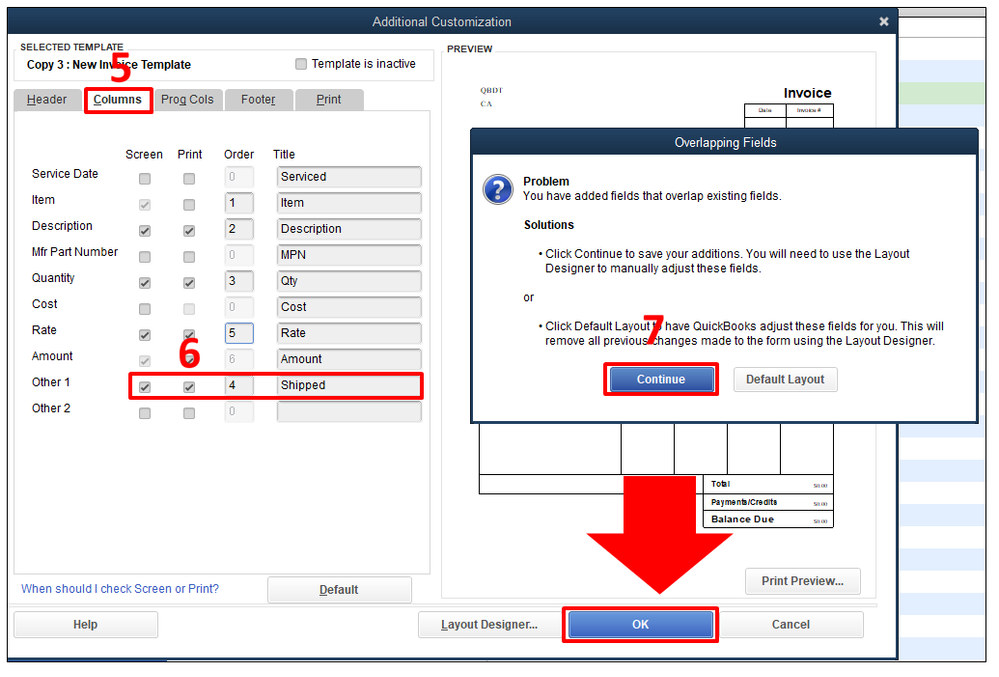Open 'When should I check Screen or Print?' link
The image size is (999, 677).
pos(120,589)
